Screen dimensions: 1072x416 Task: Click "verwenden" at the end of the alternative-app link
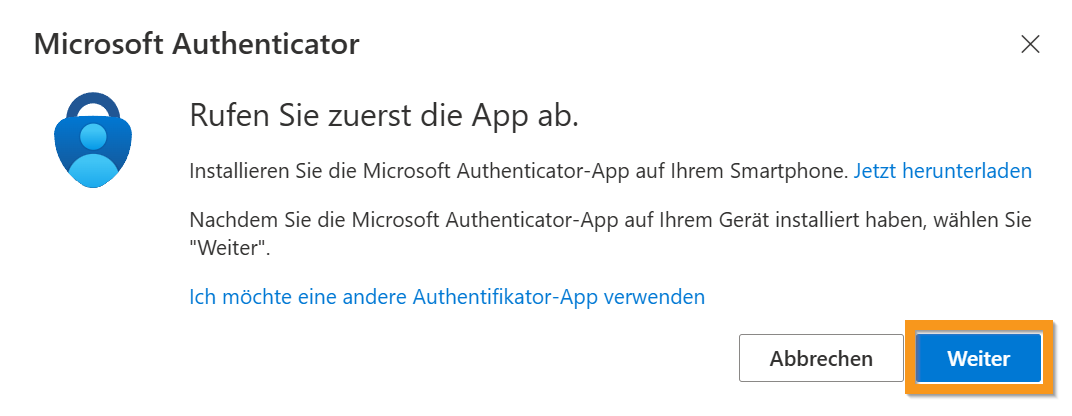click(x=660, y=296)
